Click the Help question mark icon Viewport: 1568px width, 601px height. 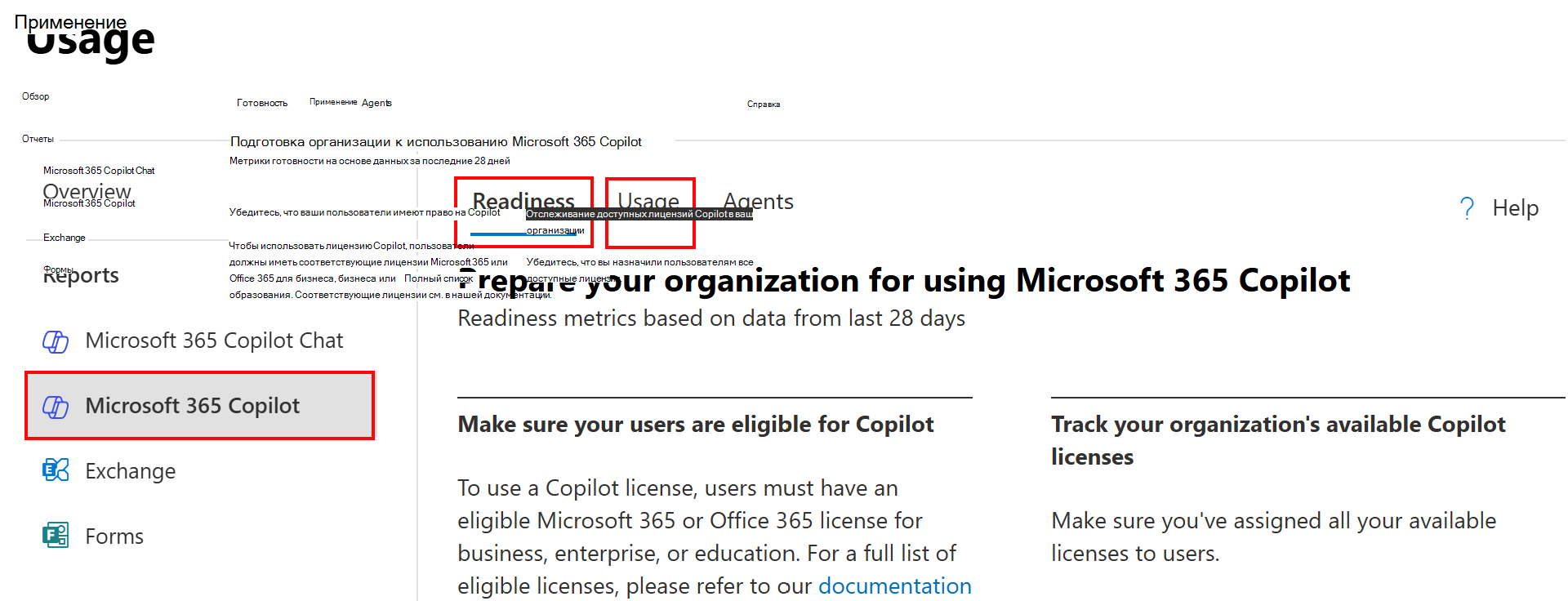[1468, 209]
